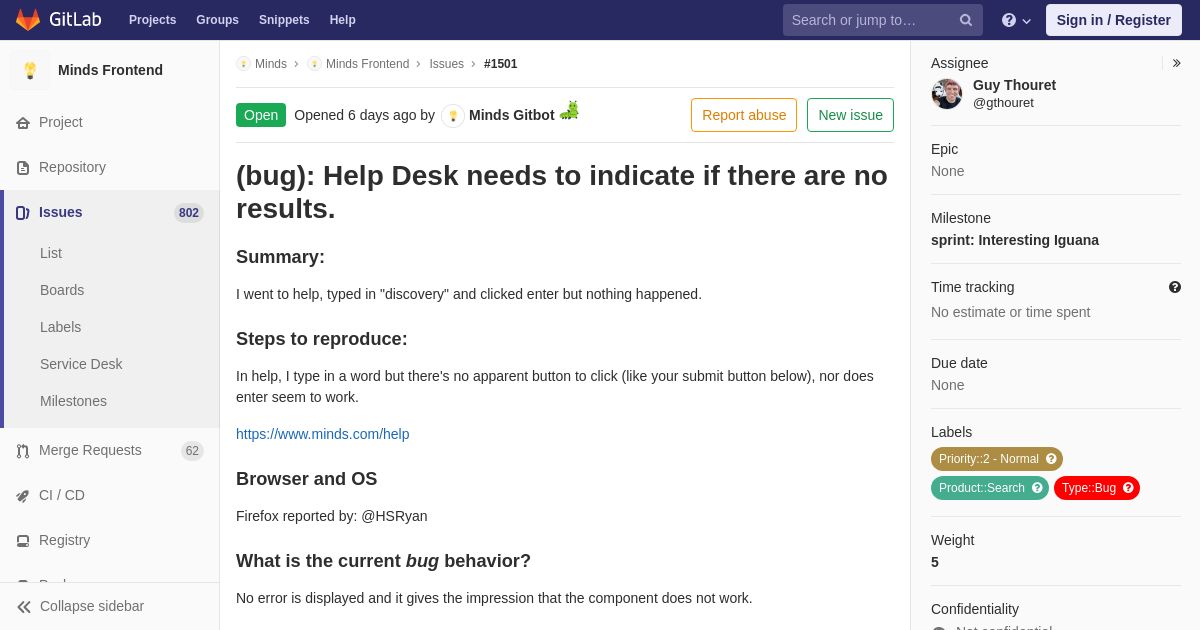The height and width of the screenshot is (630, 1200).
Task: Click Minds Frontend breadcrumb avatar icon
Action: (x=314, y=64)
